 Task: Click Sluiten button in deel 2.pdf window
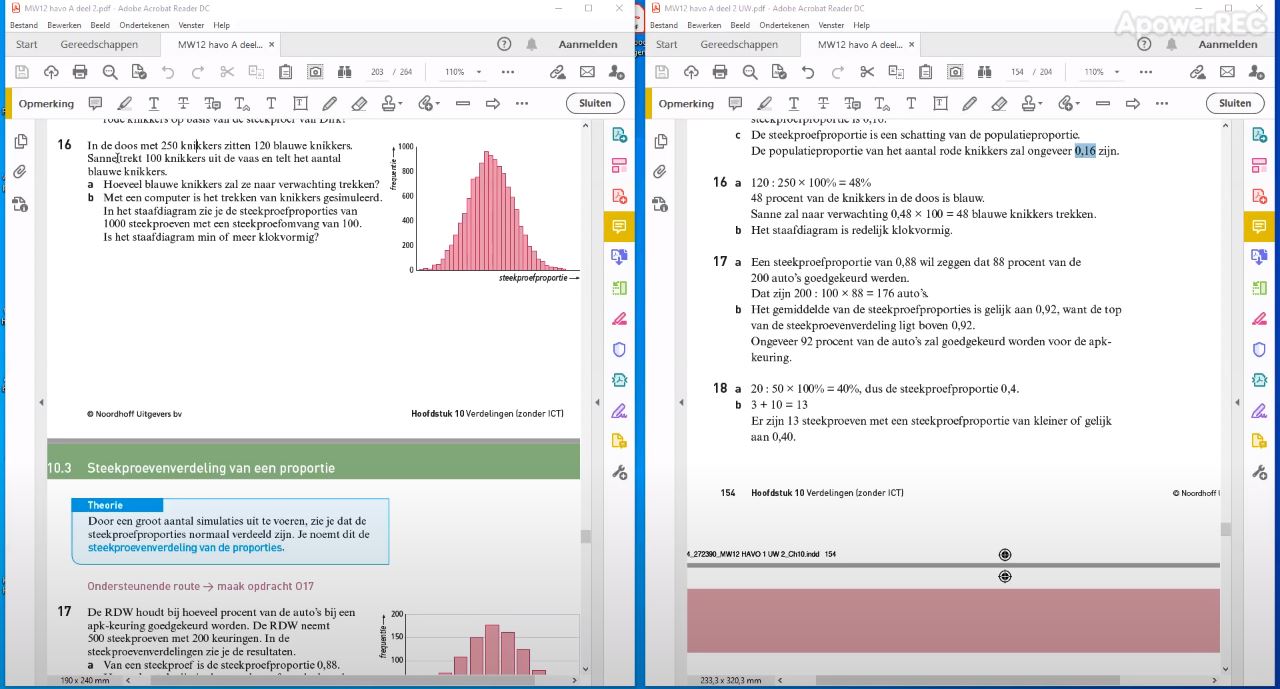tap(595, 103)
